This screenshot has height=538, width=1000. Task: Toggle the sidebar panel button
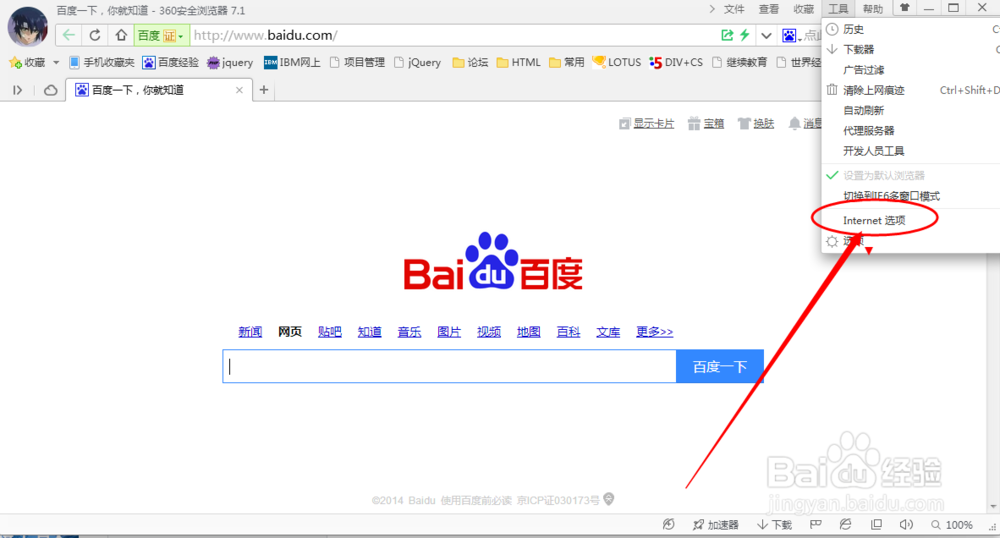[x=18, y=91]
